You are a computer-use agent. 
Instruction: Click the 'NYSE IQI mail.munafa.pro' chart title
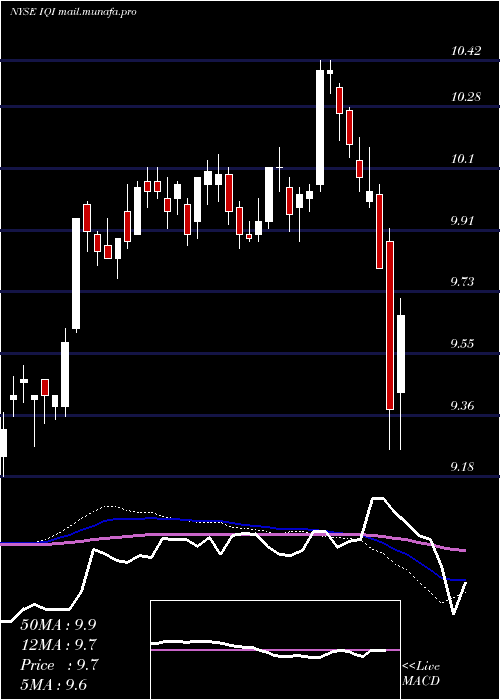[x=73, y=12]
